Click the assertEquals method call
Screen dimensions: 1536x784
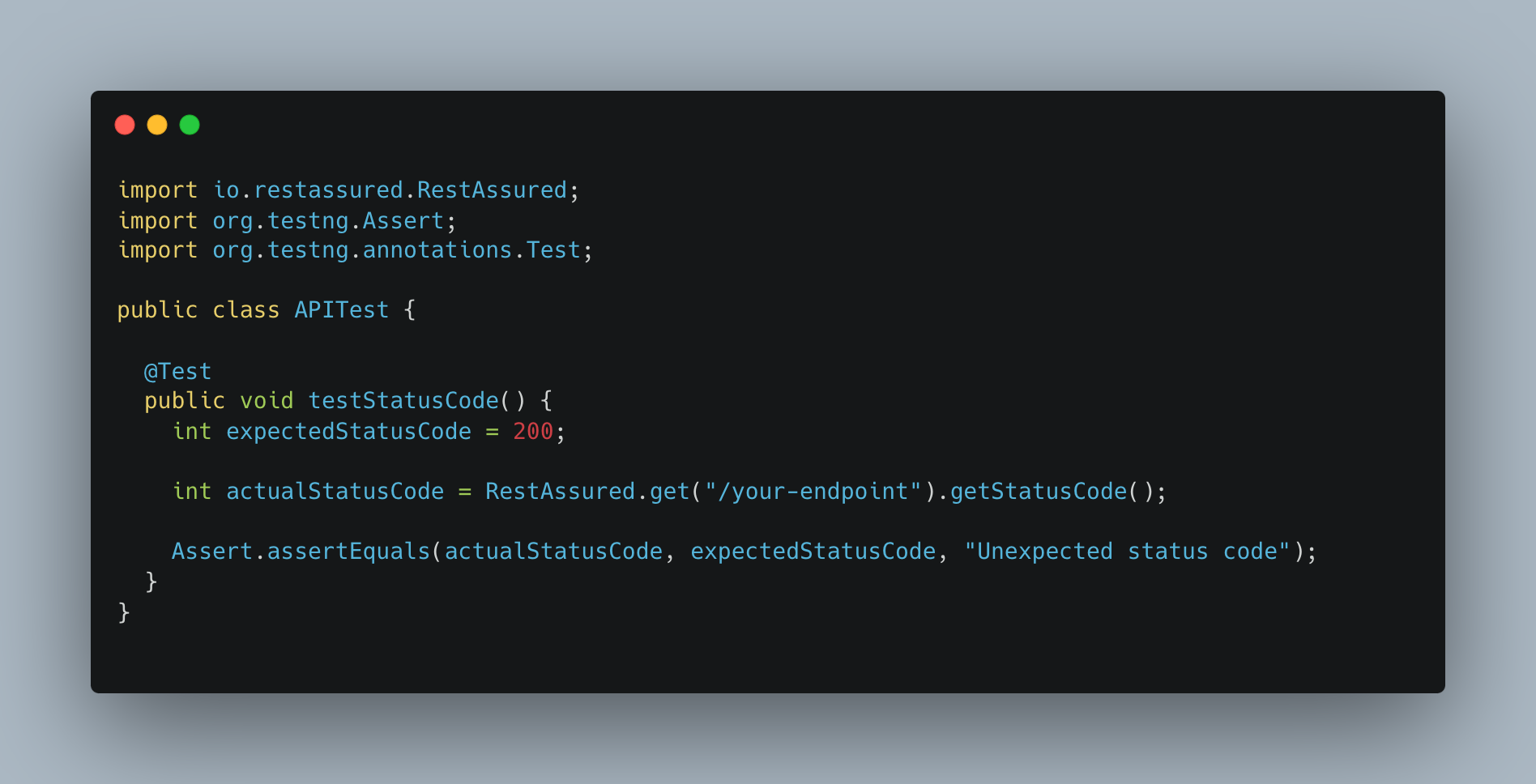[x=348, y=552]
